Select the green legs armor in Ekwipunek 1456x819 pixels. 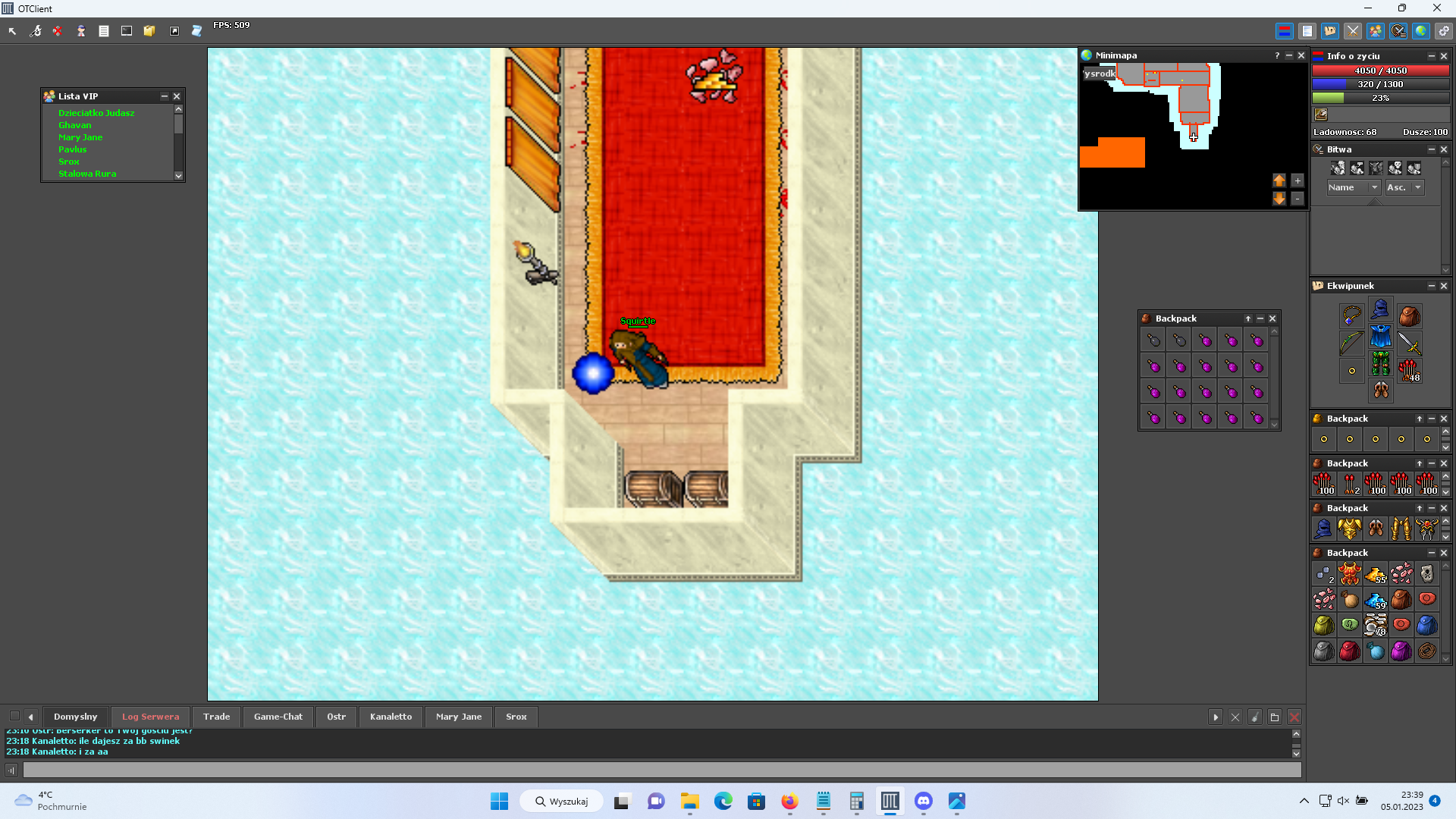1380,363
